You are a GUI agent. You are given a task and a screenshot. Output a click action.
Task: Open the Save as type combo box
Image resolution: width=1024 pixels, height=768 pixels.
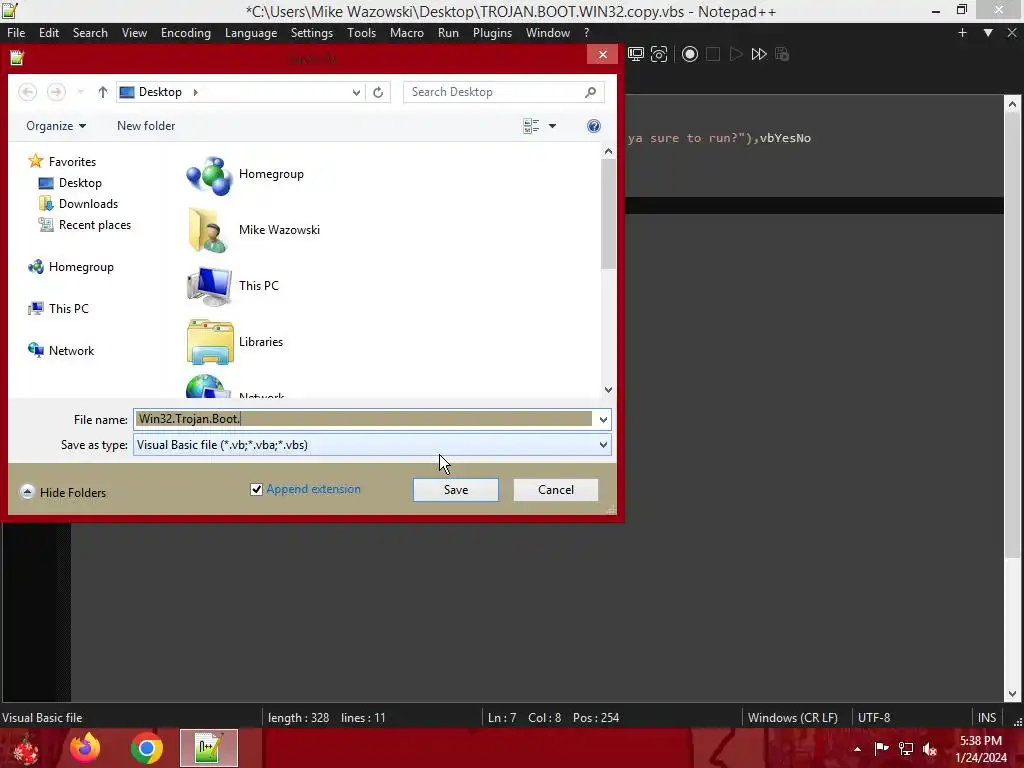click(372, 445)
